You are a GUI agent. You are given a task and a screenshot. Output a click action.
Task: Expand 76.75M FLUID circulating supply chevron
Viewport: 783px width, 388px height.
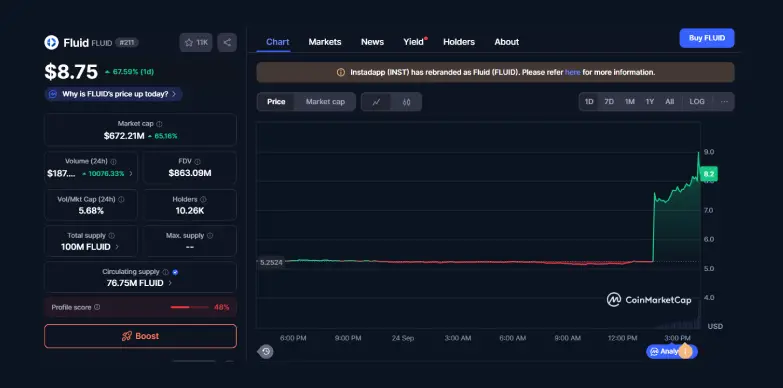(170, 283)
